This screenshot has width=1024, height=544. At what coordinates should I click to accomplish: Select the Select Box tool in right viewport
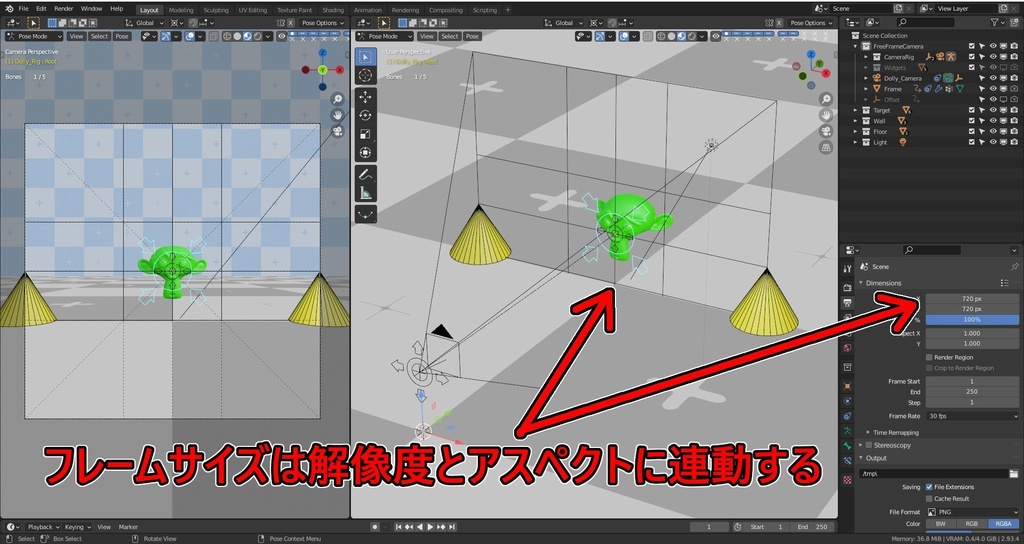pos(365,57)
